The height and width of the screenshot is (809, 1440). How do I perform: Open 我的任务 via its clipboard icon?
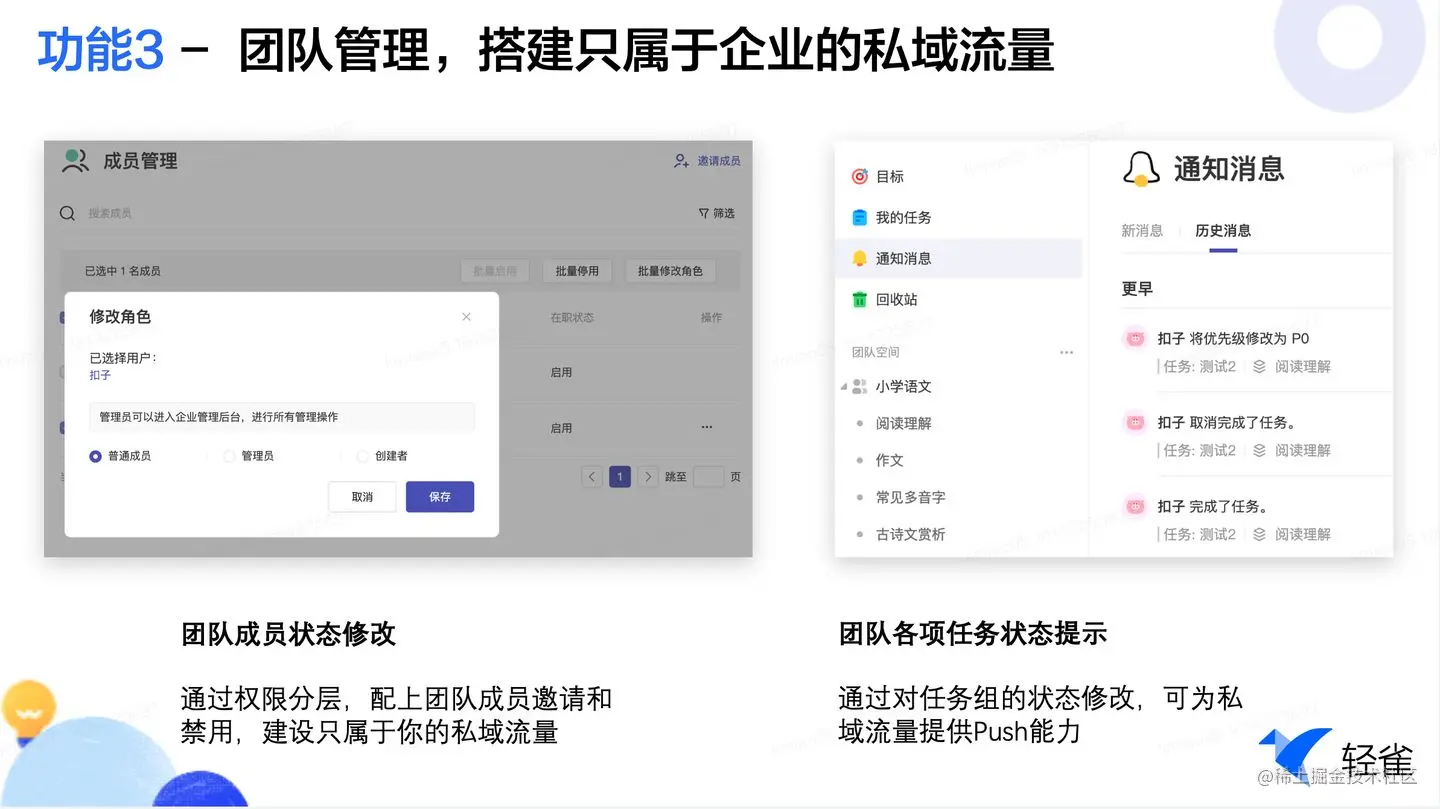(861, 217)
